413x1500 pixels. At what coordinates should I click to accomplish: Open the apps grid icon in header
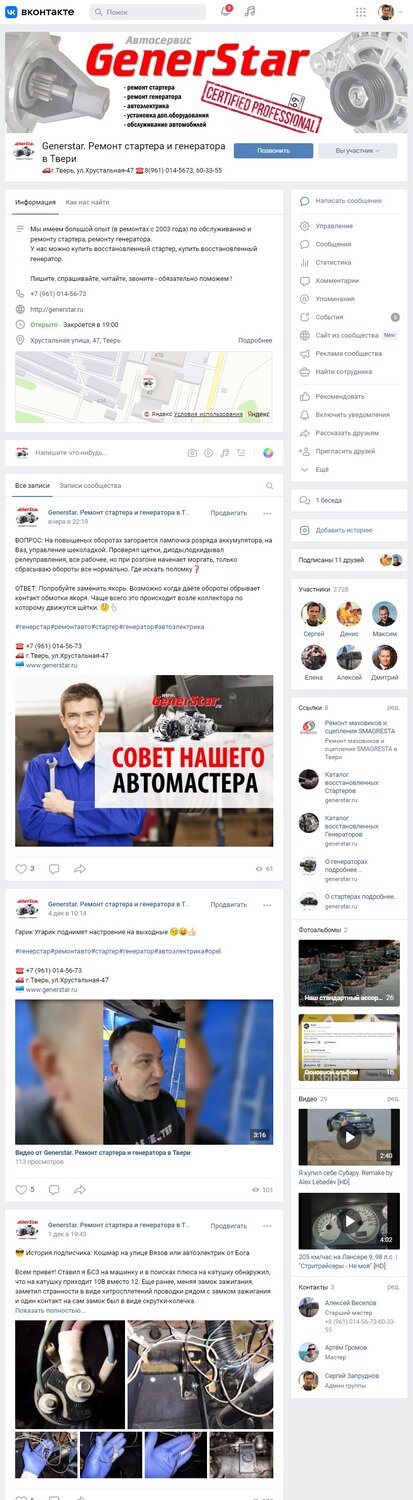click(x=361, y=12)
